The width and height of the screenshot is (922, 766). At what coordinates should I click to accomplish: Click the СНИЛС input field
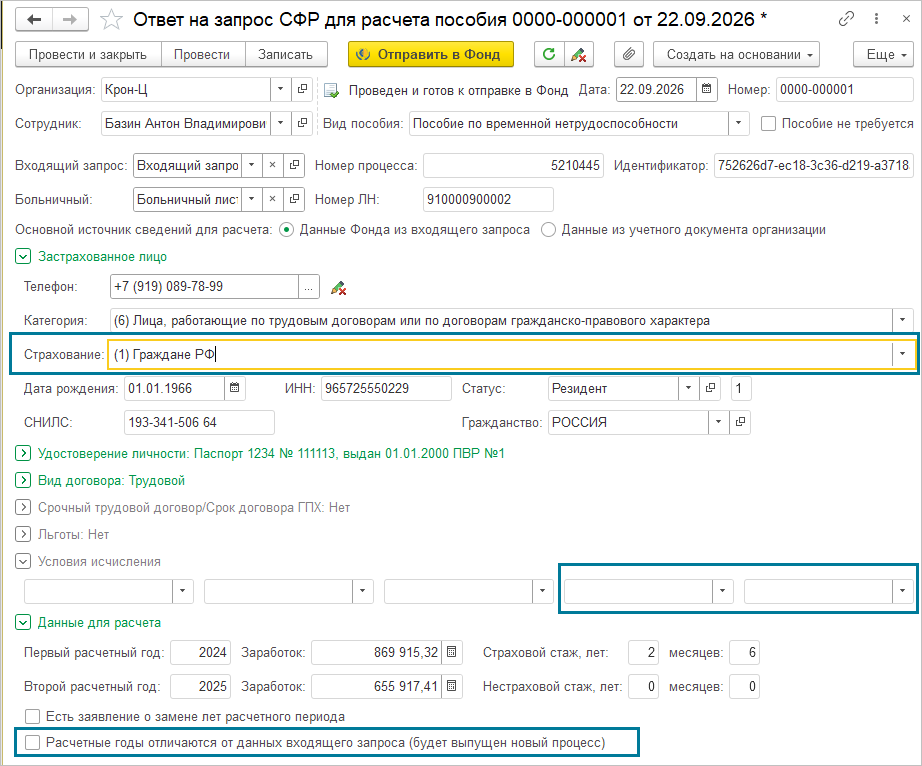pos(199,422)
